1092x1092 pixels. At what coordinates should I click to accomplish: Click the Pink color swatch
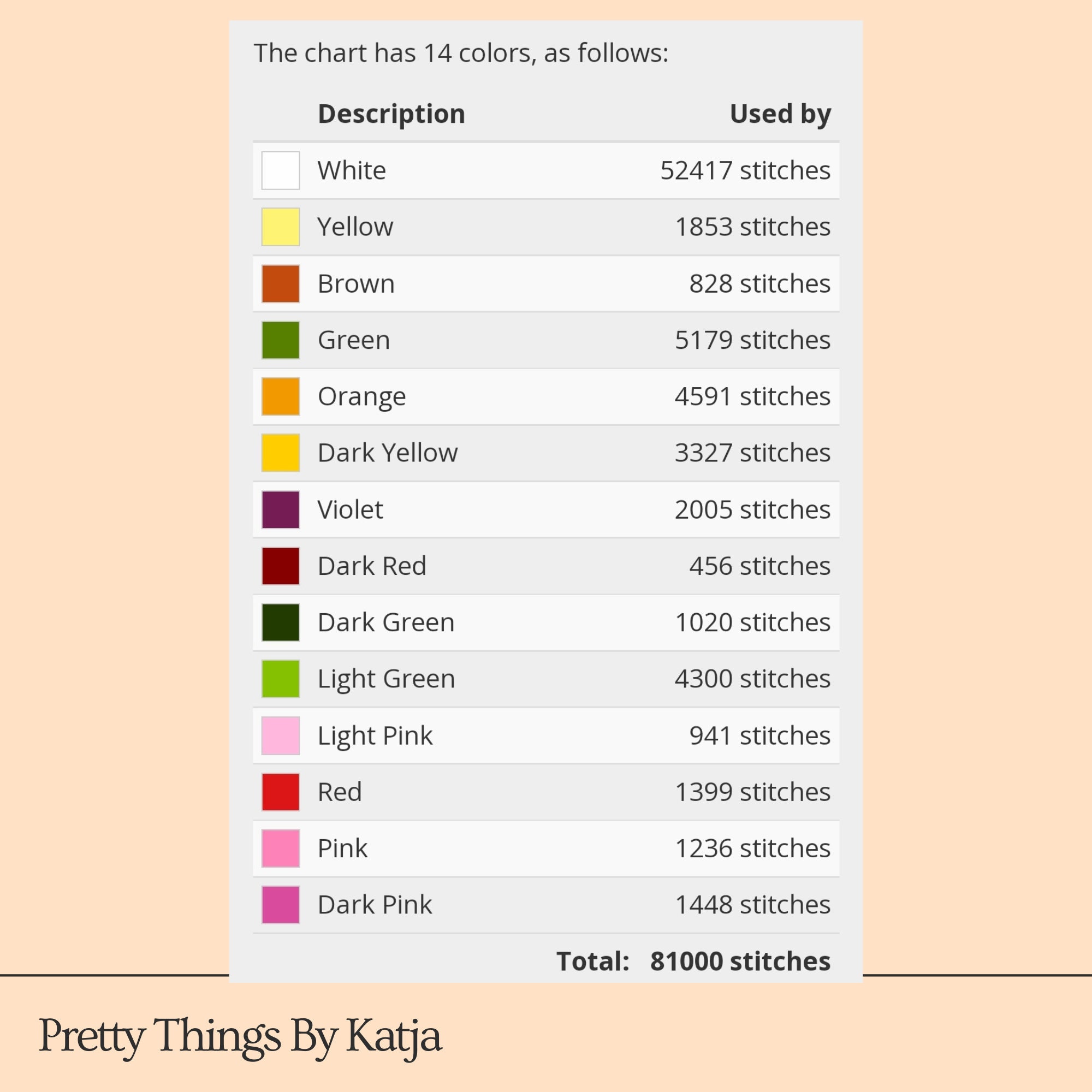click(280, 848)
